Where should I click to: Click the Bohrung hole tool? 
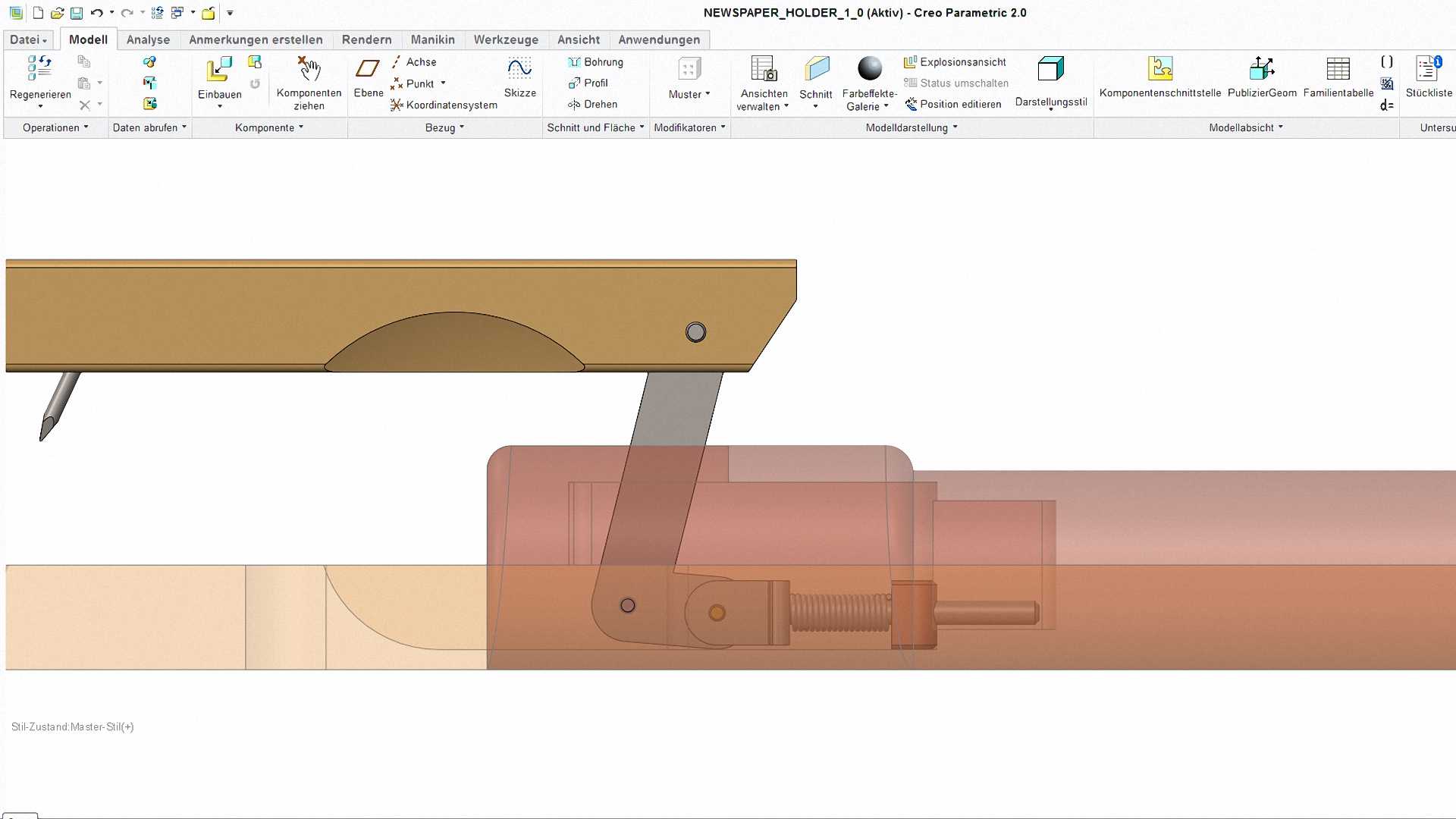click(595, 62)
